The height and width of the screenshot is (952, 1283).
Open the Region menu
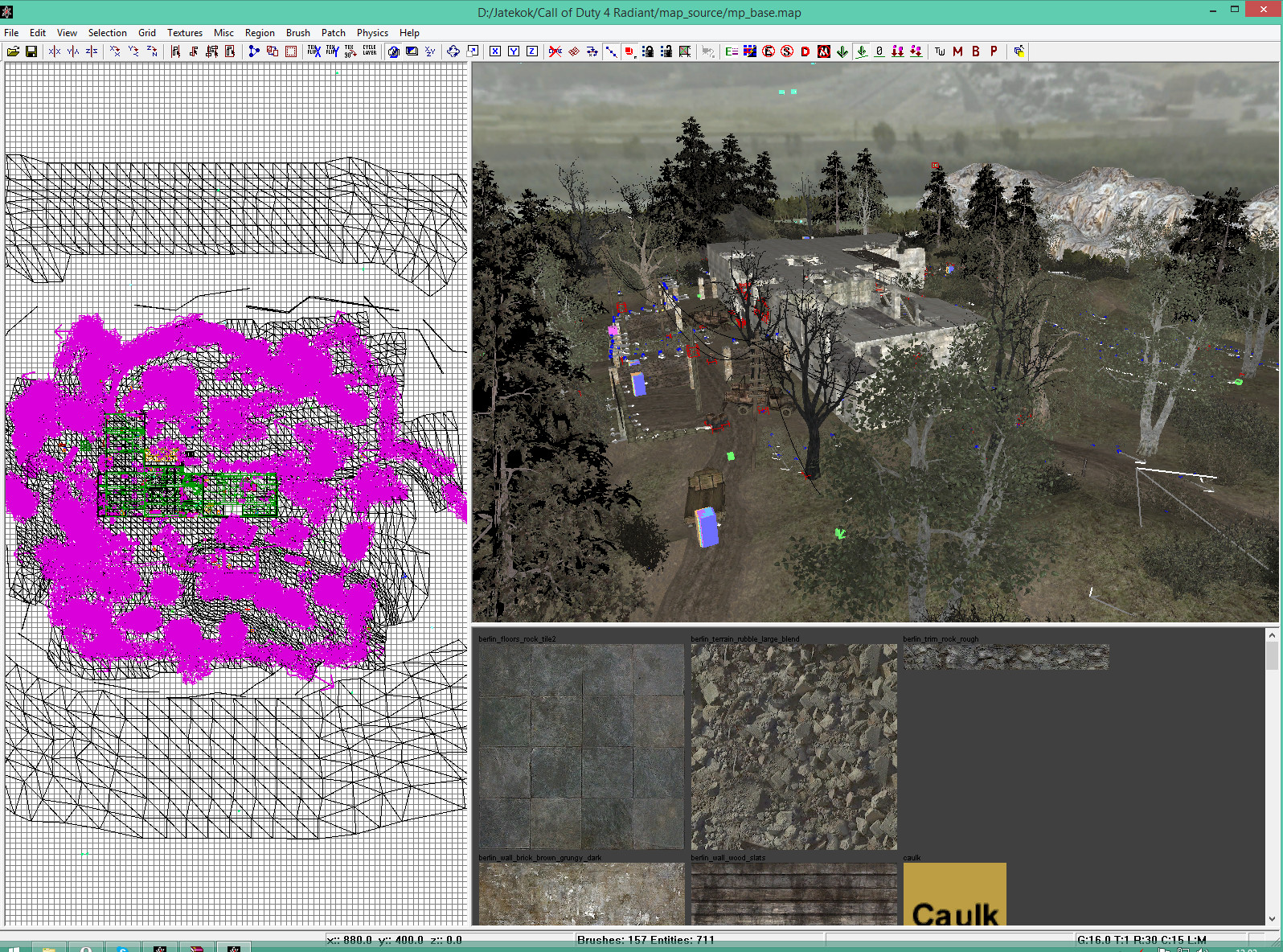[x=260, y=33]
